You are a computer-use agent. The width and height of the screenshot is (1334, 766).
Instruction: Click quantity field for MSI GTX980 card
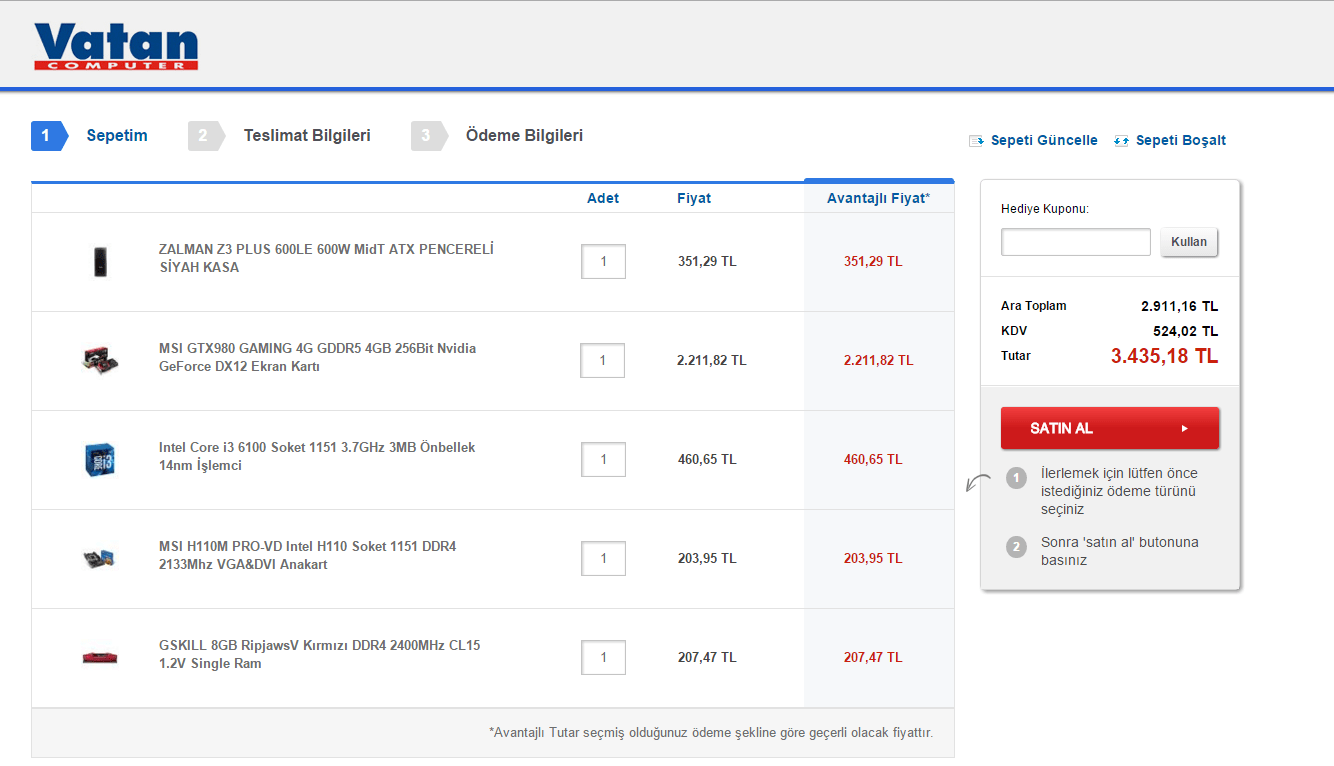603,360
